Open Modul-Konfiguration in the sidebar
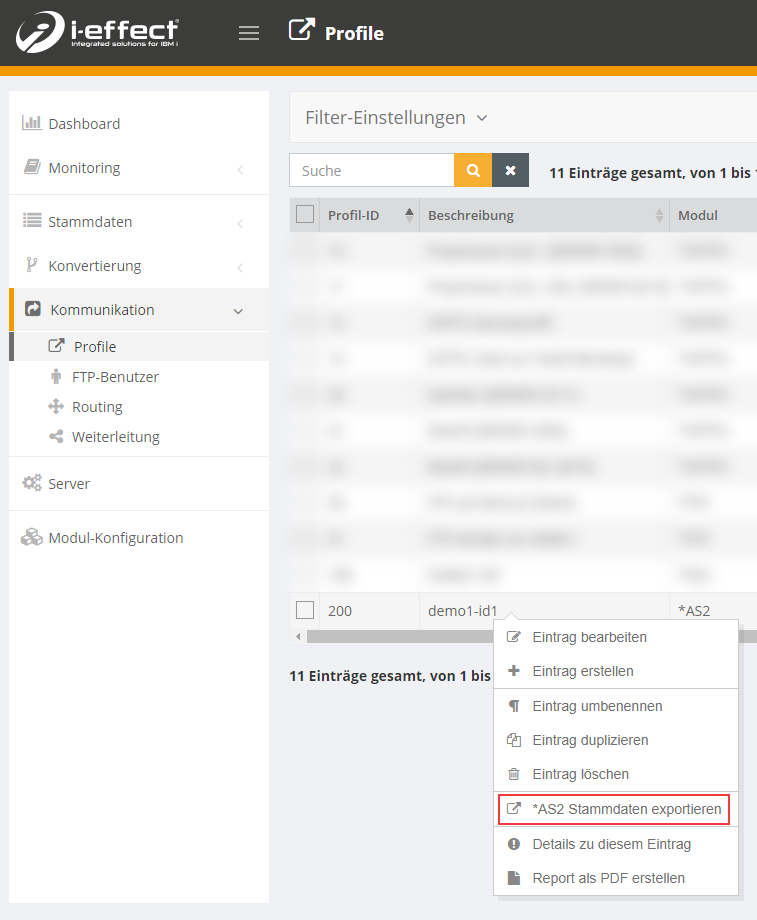The height and width of the screenshot is (920, 757). (115, 538)
